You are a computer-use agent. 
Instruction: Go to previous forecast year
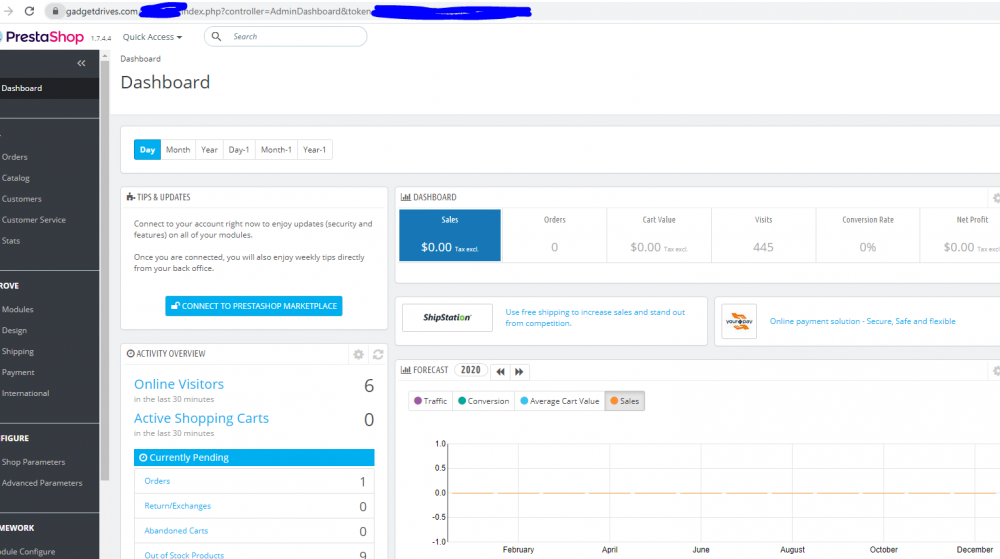click(x=501, y=371)
